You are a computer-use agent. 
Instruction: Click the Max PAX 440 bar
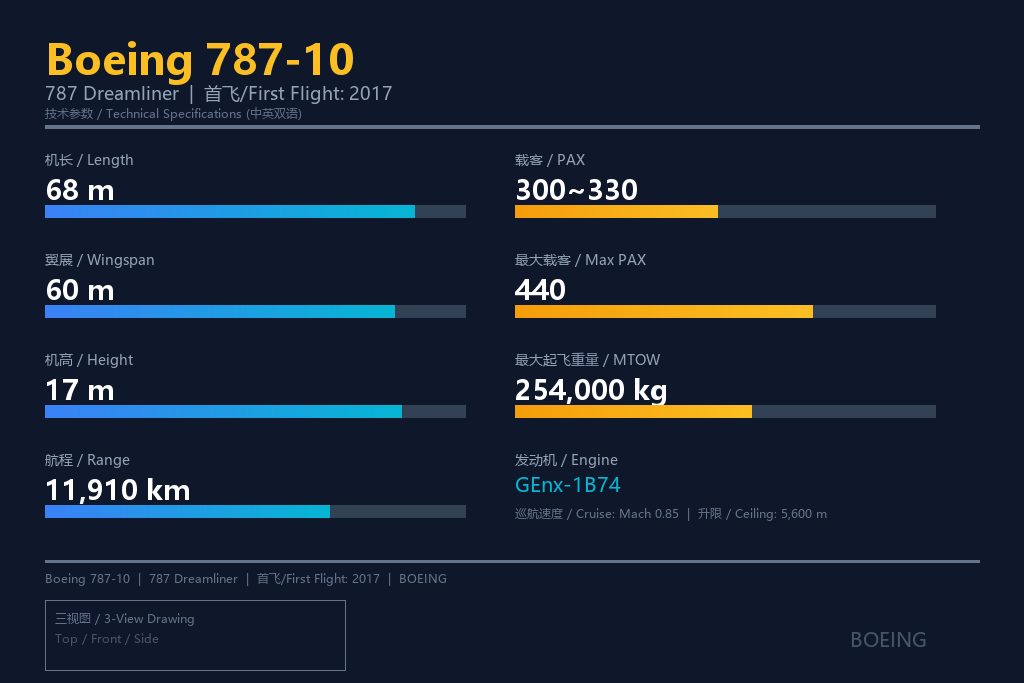(725, 311)
